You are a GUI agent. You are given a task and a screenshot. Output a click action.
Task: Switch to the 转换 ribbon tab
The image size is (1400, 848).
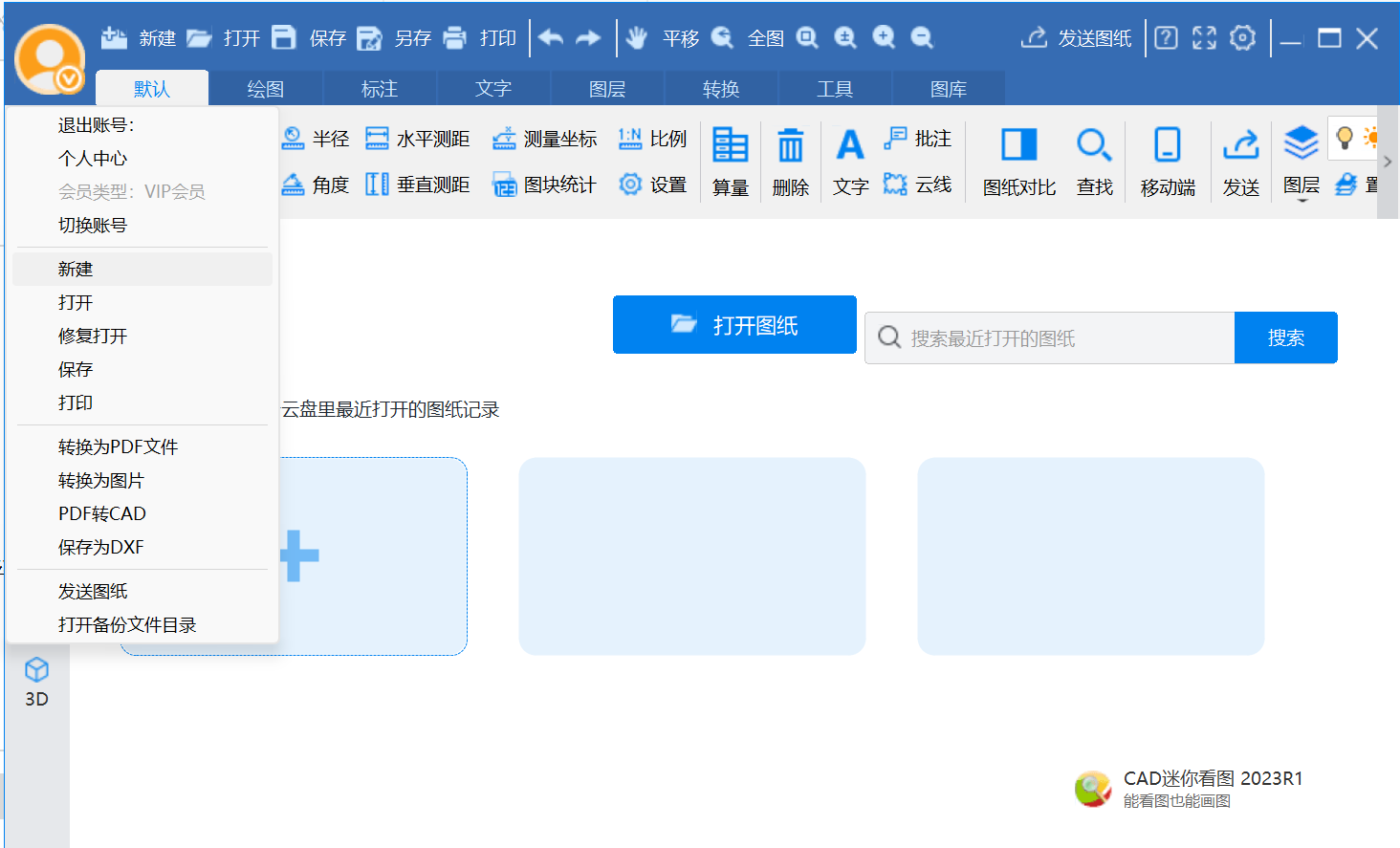(721, 89)
